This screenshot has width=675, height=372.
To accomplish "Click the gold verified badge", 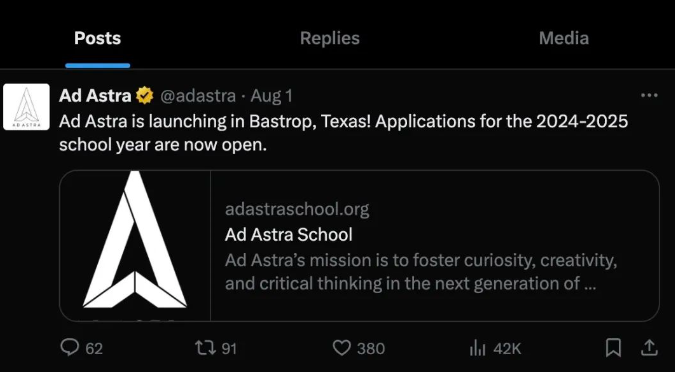I will (145, 96).
